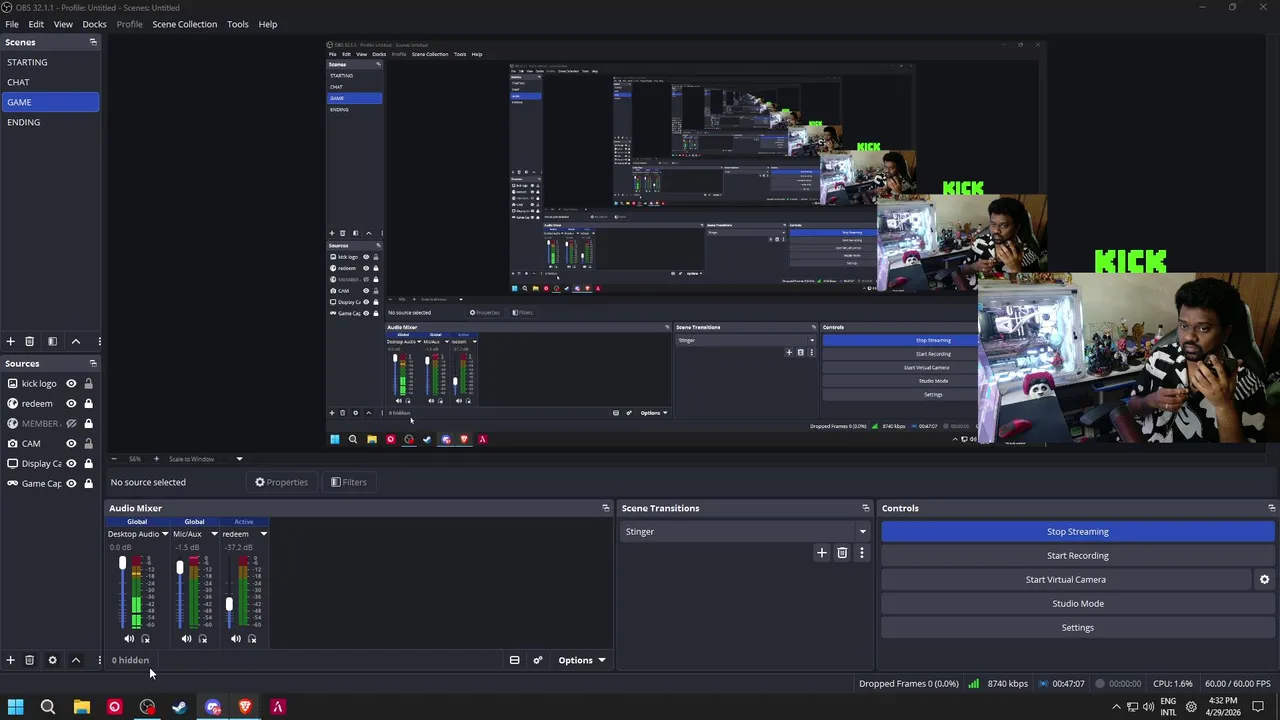The image size is (1280, 720).
Task: Select the STARTING scene
Action: pos(50,62)
